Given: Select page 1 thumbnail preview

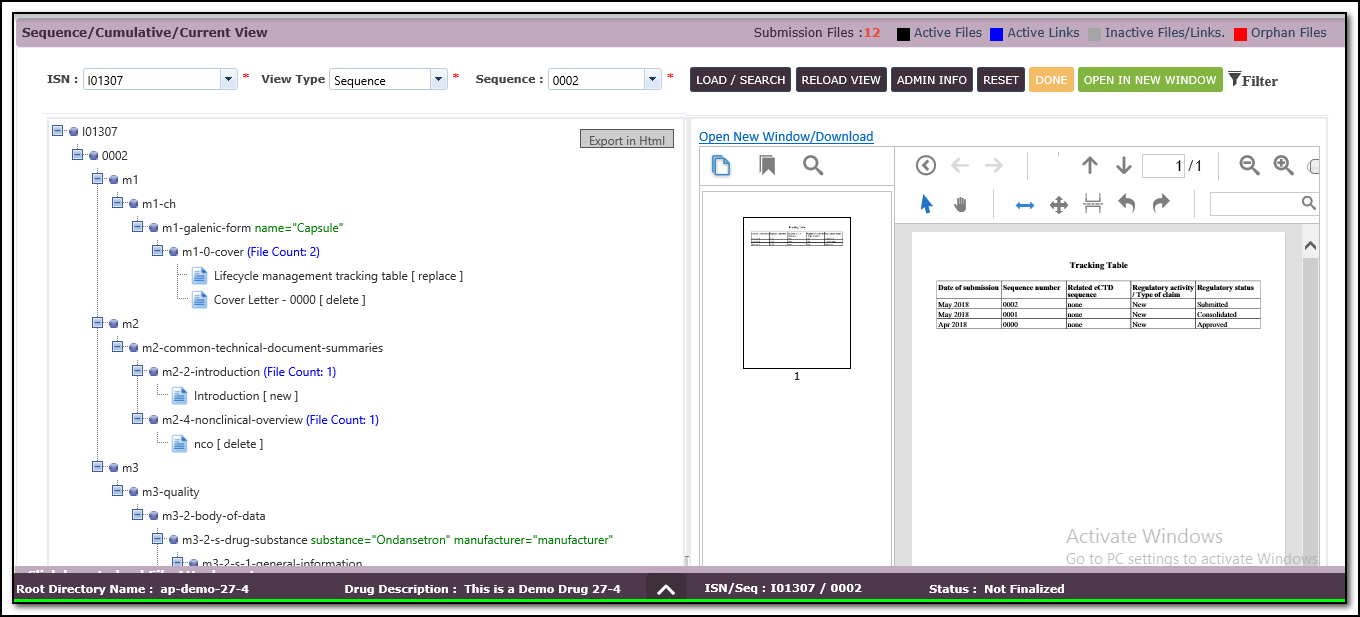Looking at the screenshot, I should pos(796,293).
